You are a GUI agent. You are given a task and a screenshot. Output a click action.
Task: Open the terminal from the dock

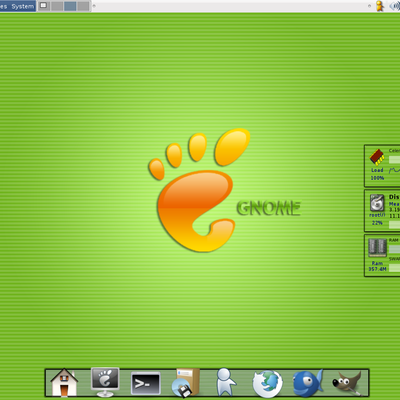pyautogui.click(x=146, y=384)
